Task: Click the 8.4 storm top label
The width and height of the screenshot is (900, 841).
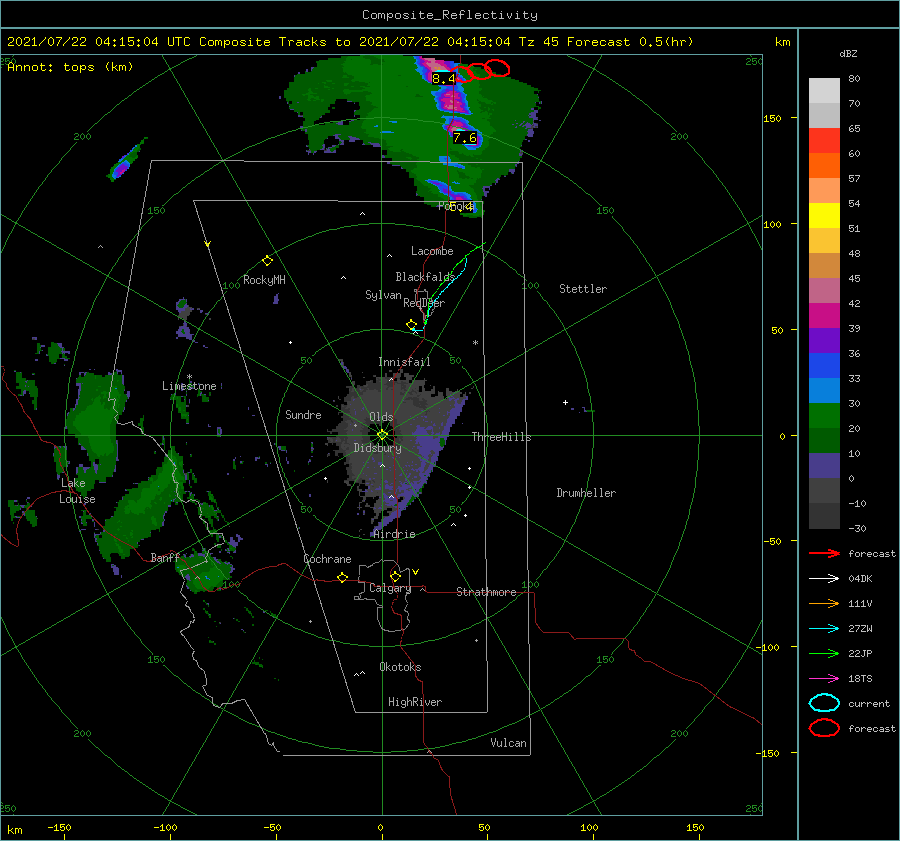Action: 443,79
